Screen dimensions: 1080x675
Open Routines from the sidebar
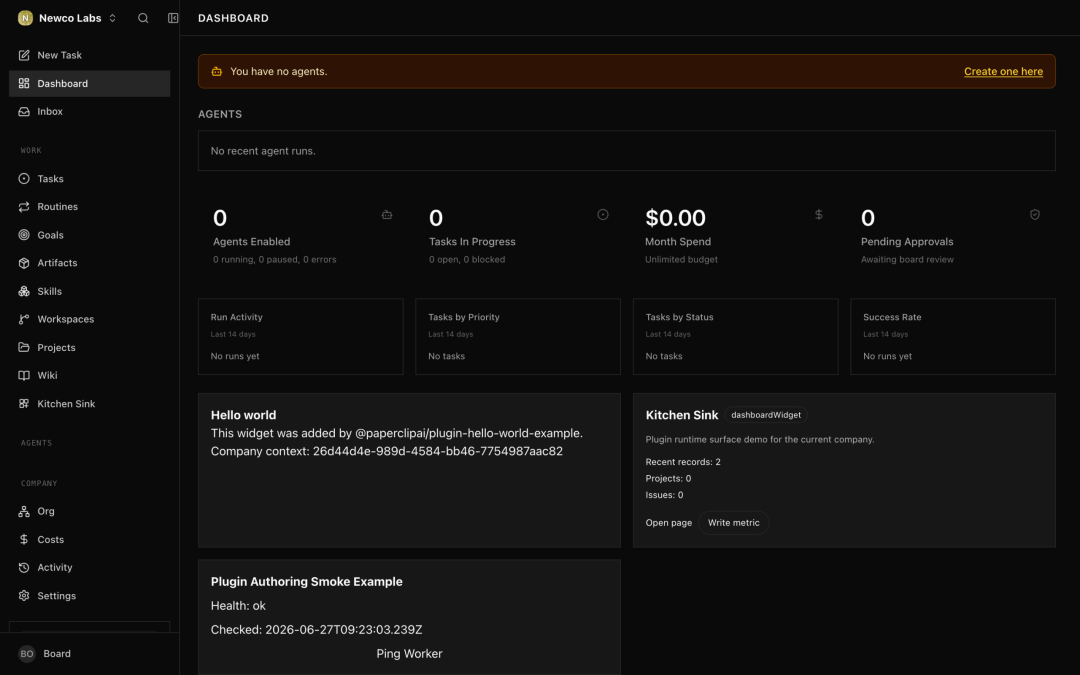tap(90, 207)
